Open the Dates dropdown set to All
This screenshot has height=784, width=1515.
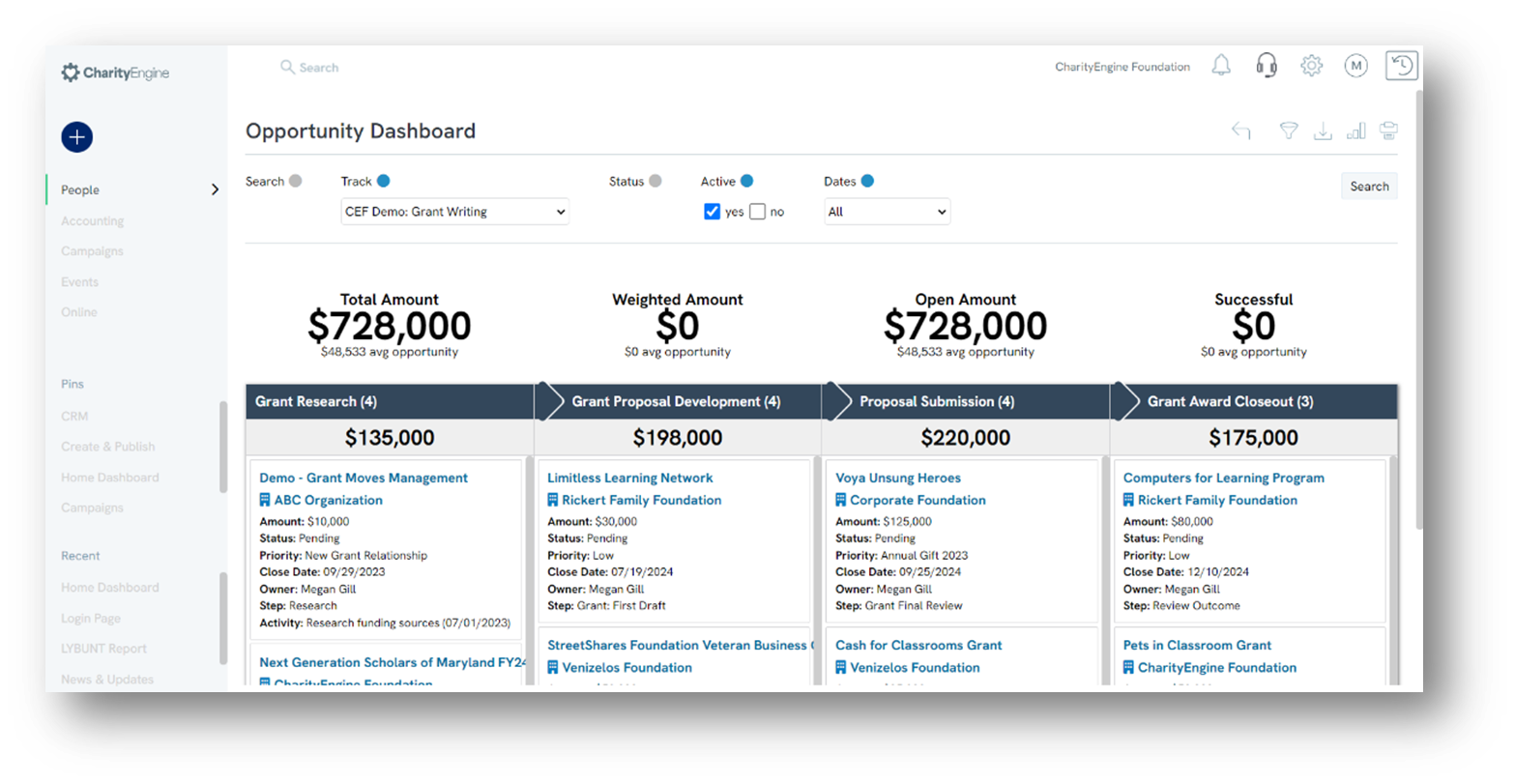coord(886,211)
